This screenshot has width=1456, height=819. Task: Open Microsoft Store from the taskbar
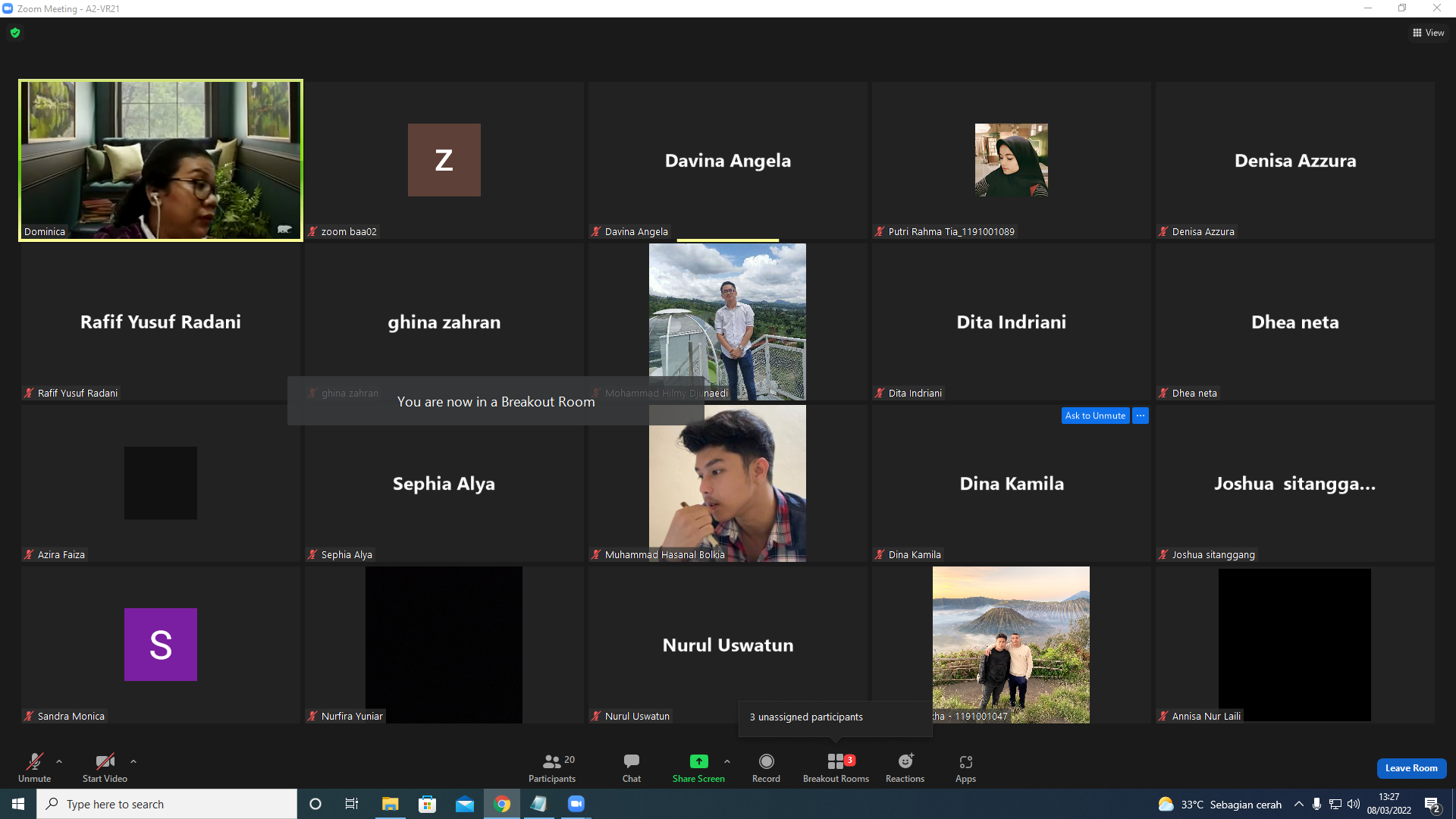428,804
